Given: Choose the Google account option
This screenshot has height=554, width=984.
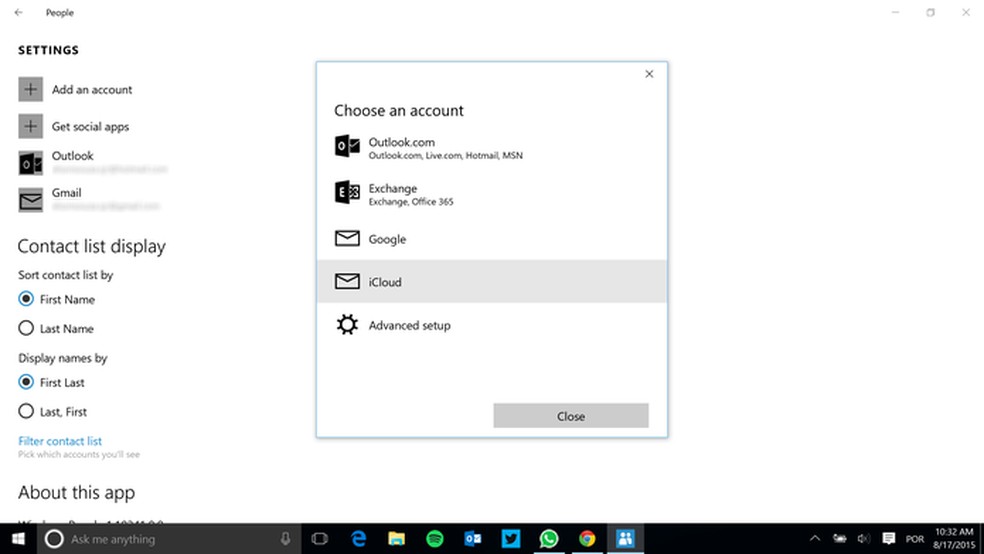Looking at the screenshot, I should [x=492, y=238].
